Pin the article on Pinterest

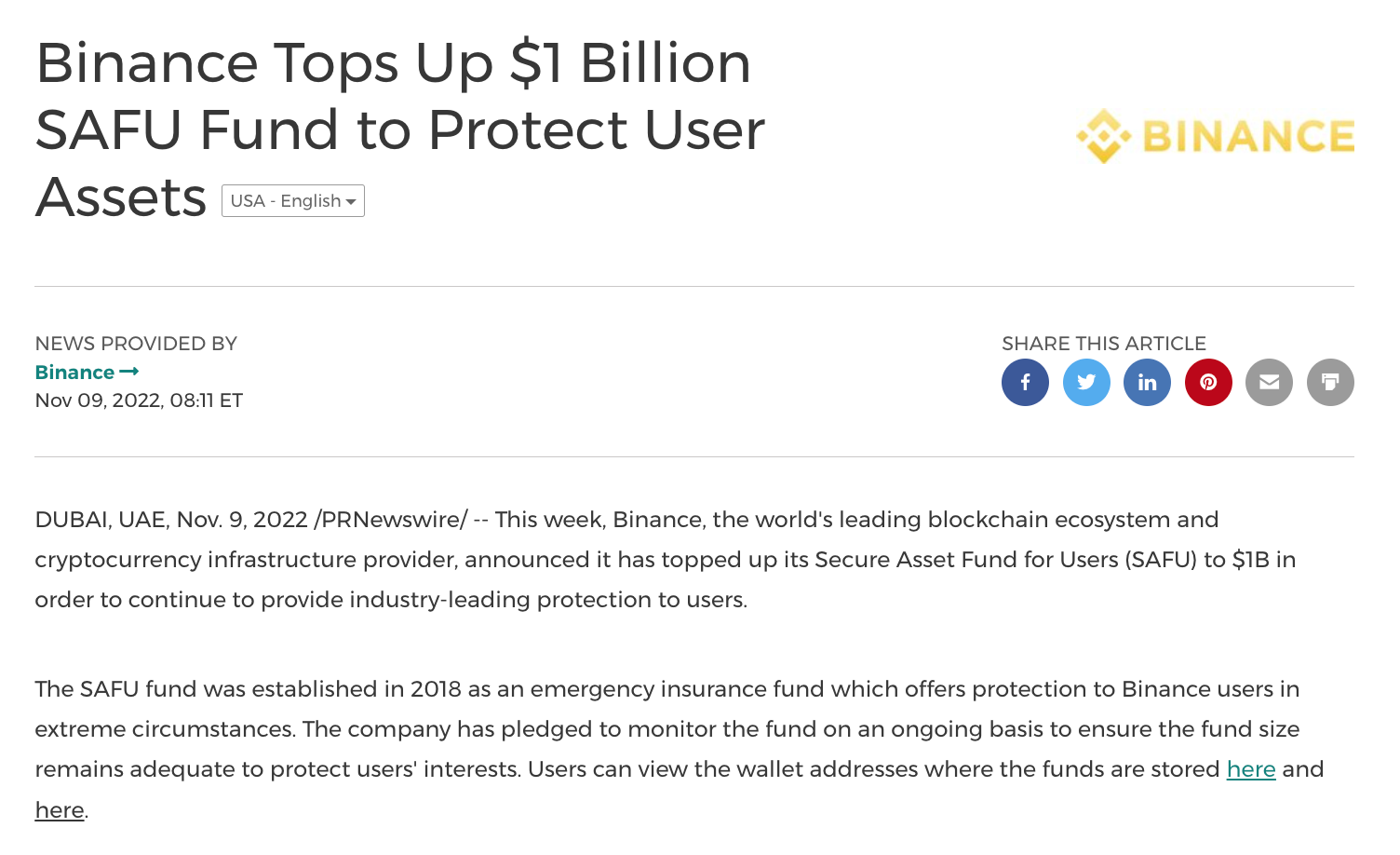click(x=1208, y=382)
